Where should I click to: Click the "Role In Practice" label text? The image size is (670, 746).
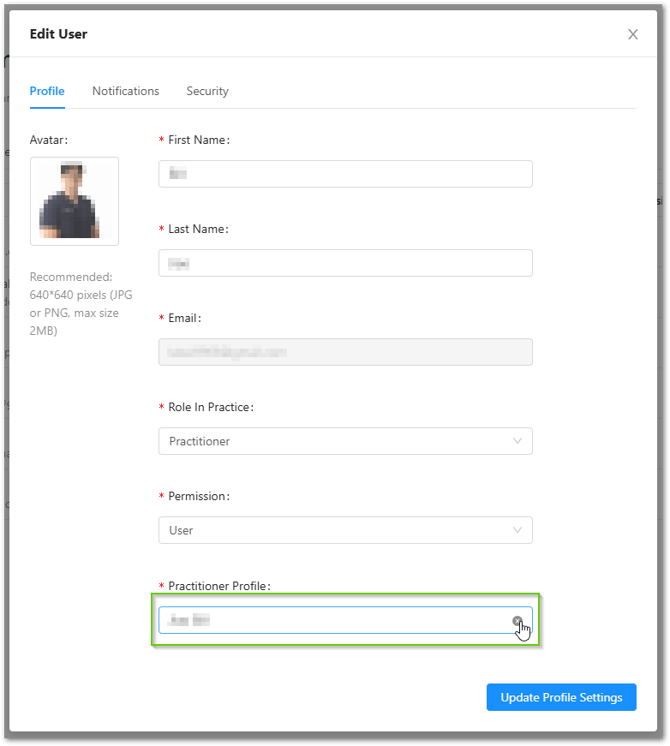210,408
